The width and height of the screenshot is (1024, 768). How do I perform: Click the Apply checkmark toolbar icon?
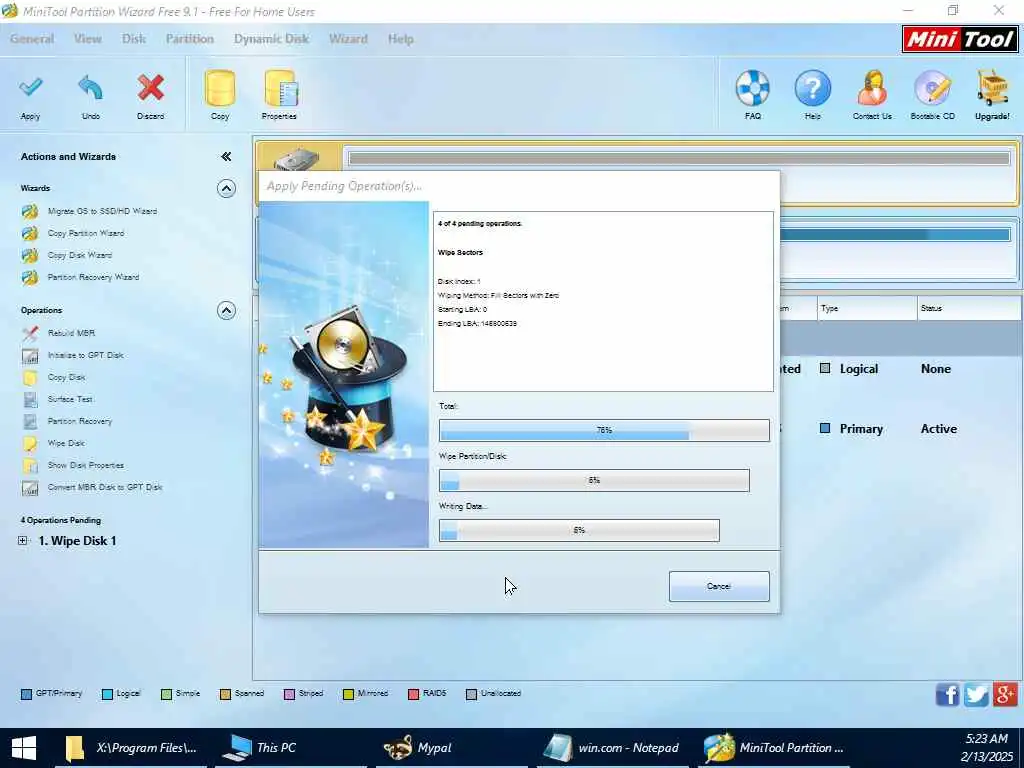coord(30,88)
